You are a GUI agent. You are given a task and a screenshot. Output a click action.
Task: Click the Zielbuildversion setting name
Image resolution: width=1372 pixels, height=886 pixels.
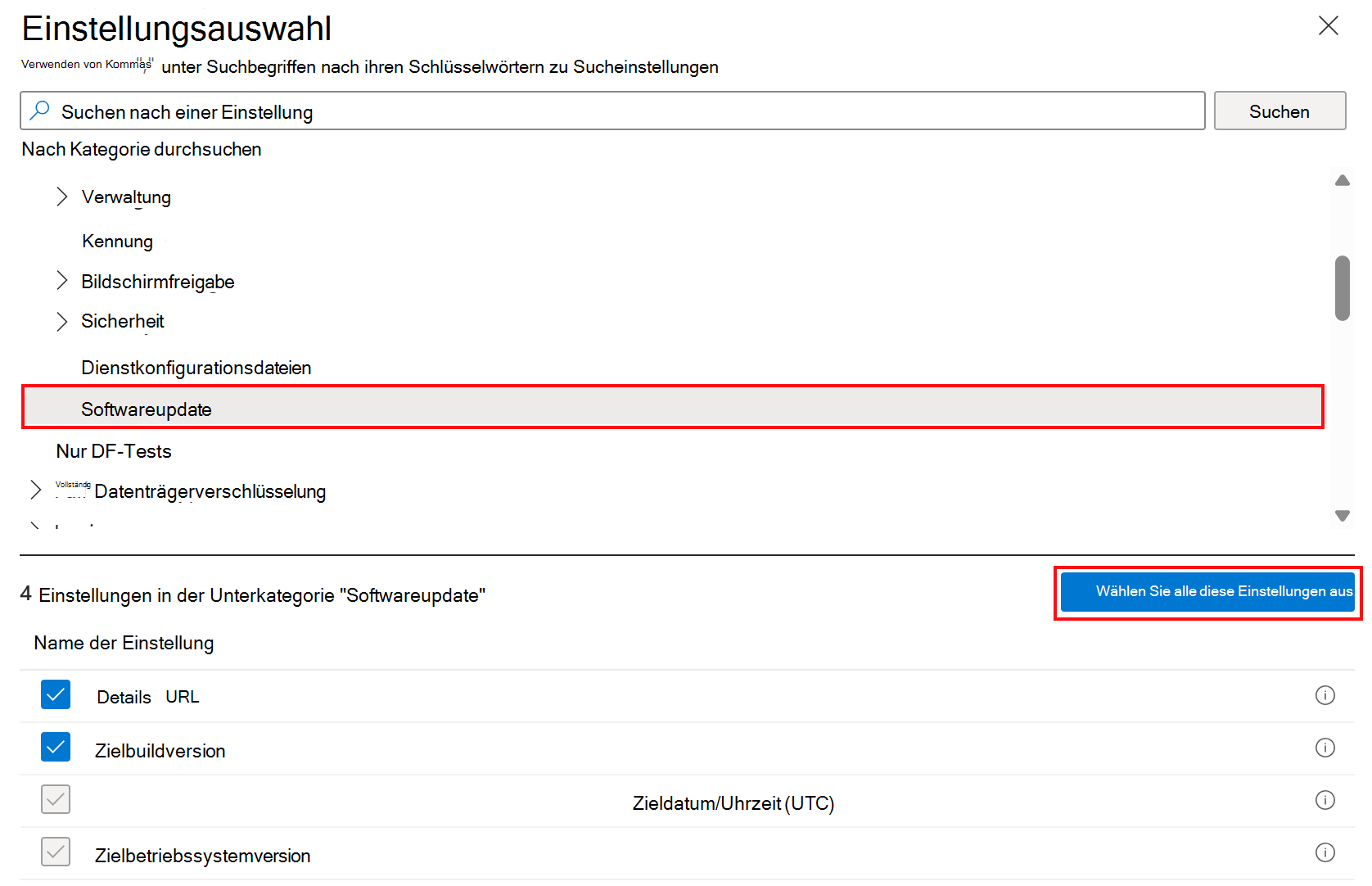160,751
